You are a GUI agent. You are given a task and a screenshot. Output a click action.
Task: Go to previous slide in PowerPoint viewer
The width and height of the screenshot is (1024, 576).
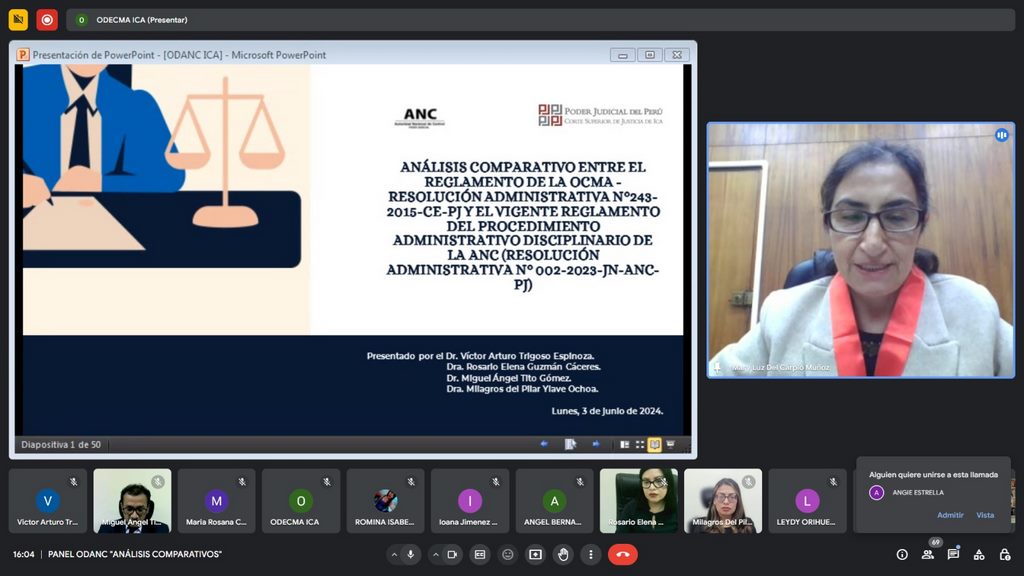tap(544, 444)
